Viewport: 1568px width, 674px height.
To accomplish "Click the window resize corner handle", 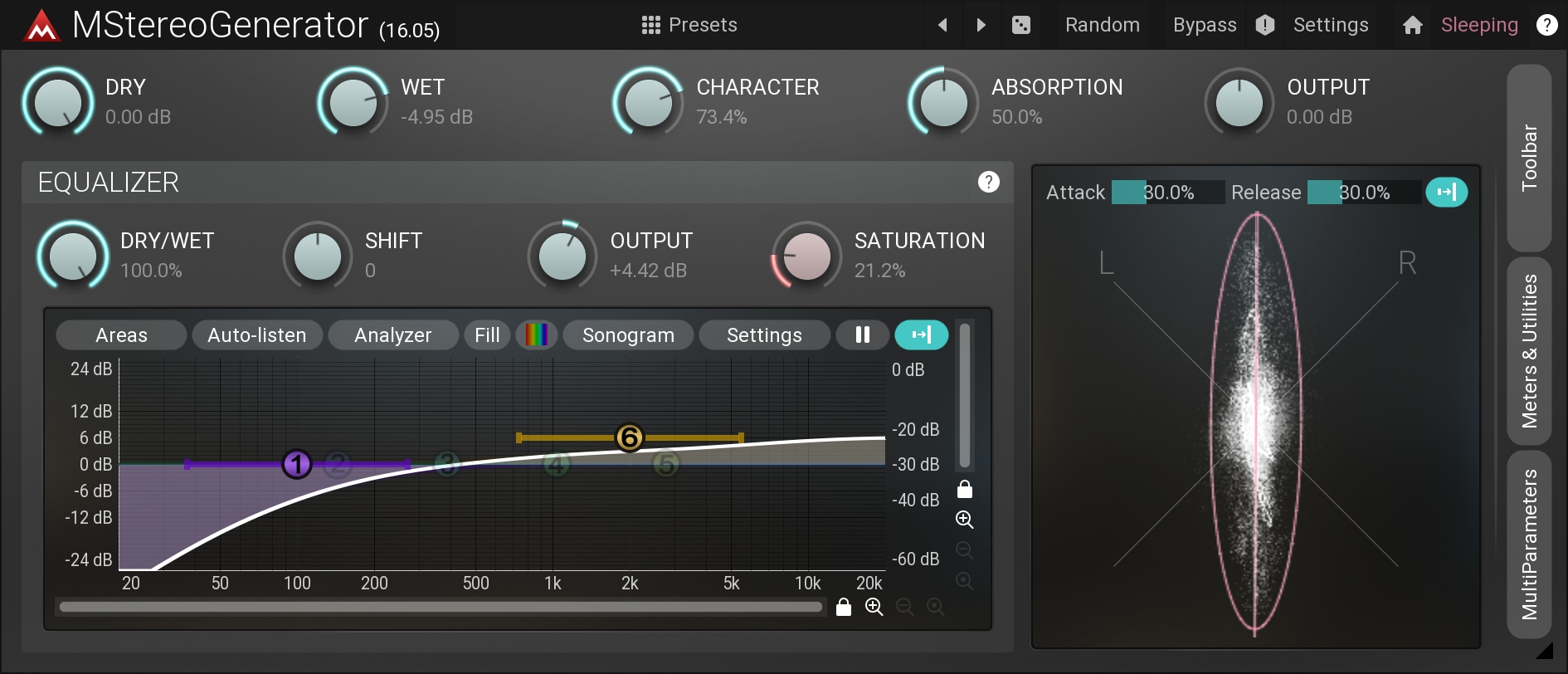I will pos(1544,650).
